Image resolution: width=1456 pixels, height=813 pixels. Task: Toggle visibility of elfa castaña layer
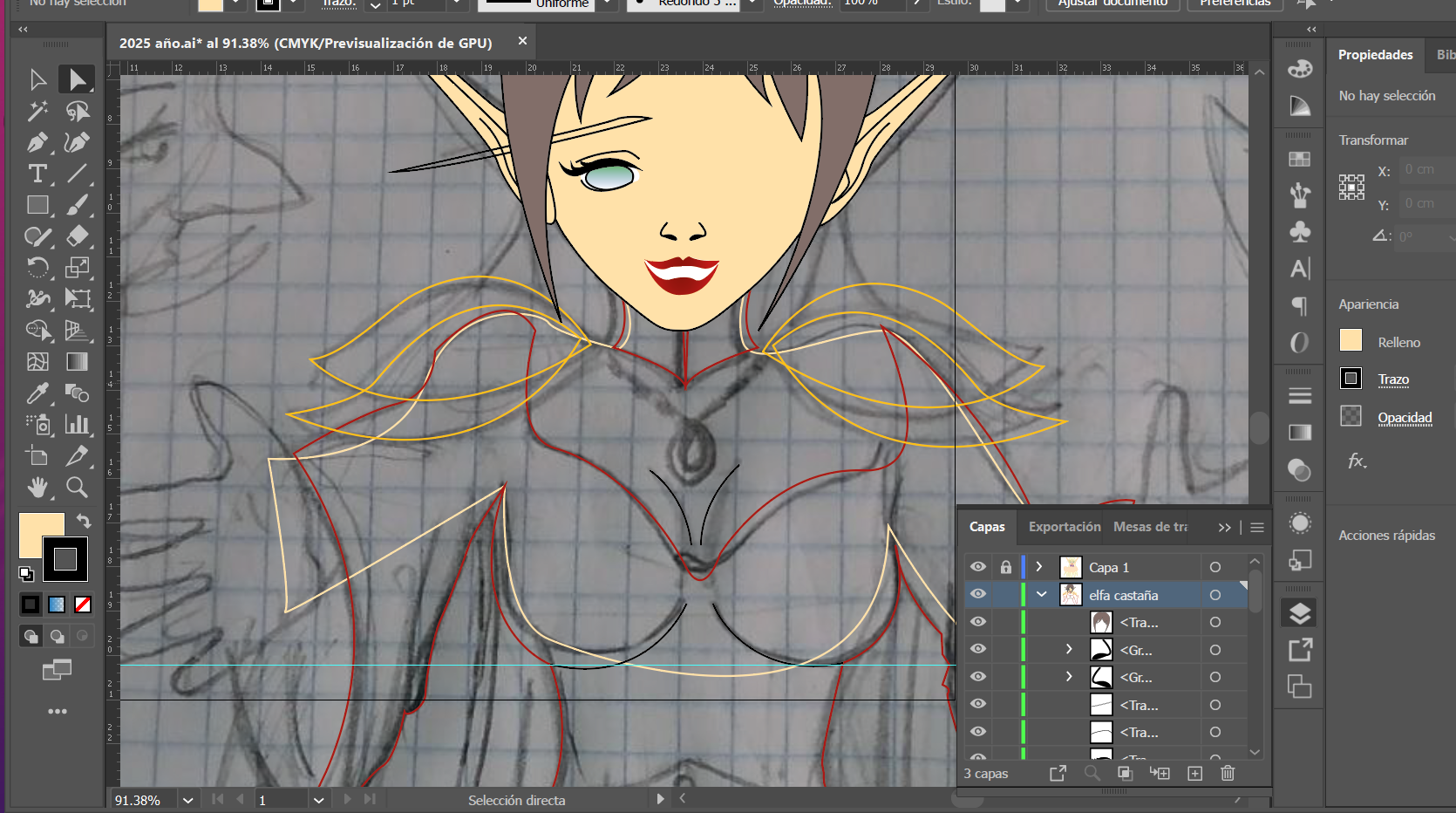coord(978,594)
